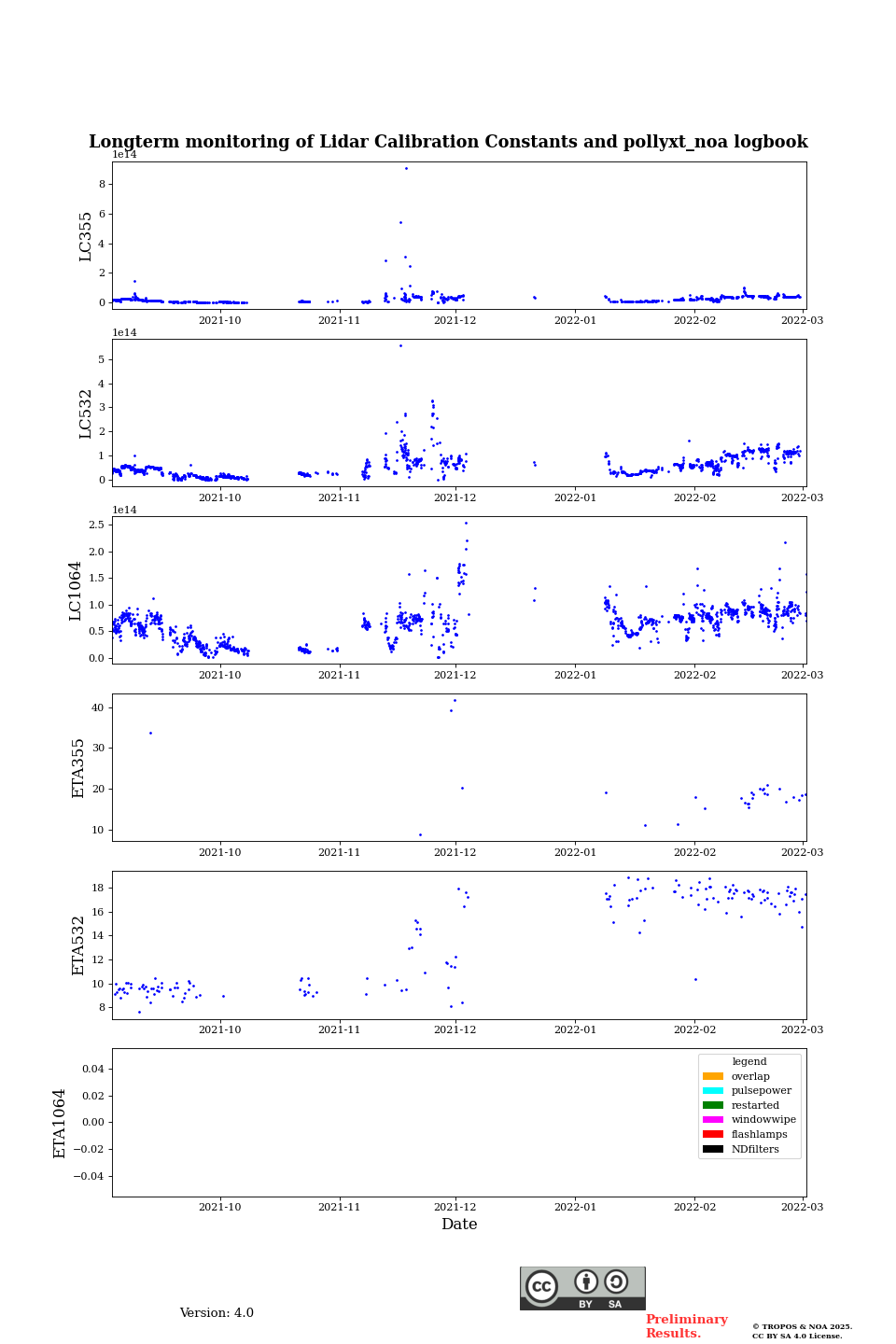The image size is (896, 1344).
Task: Click the chart title about Lidar Calibration Constants
Action: [x=448, y=142]
